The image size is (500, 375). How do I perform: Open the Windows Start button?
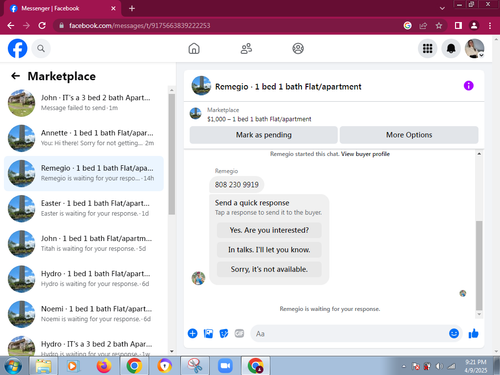point(13,366)
